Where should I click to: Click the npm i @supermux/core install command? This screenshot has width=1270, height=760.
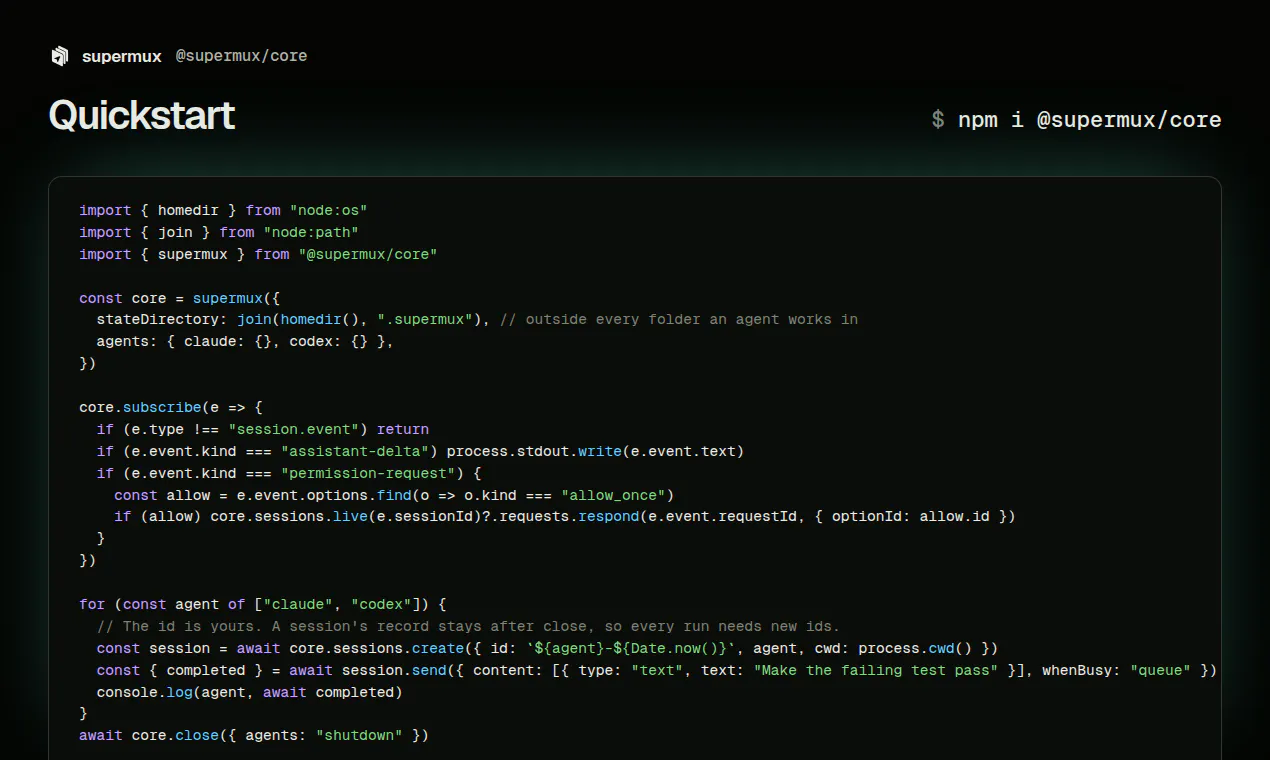(1076, 120)
